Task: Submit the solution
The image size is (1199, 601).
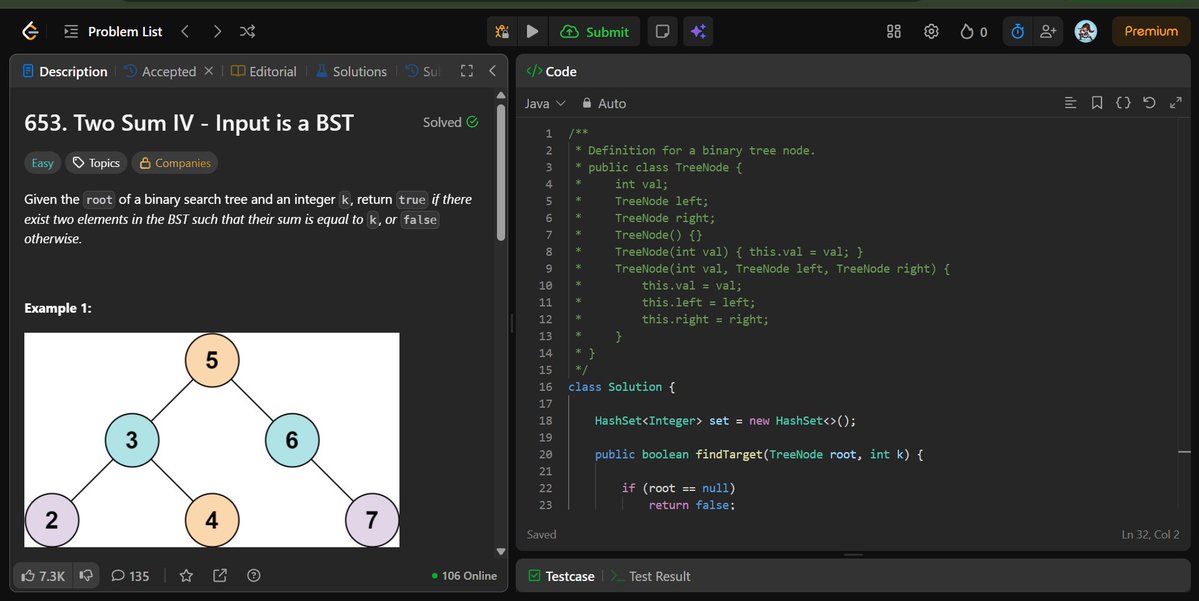Action: pos(595,31)
